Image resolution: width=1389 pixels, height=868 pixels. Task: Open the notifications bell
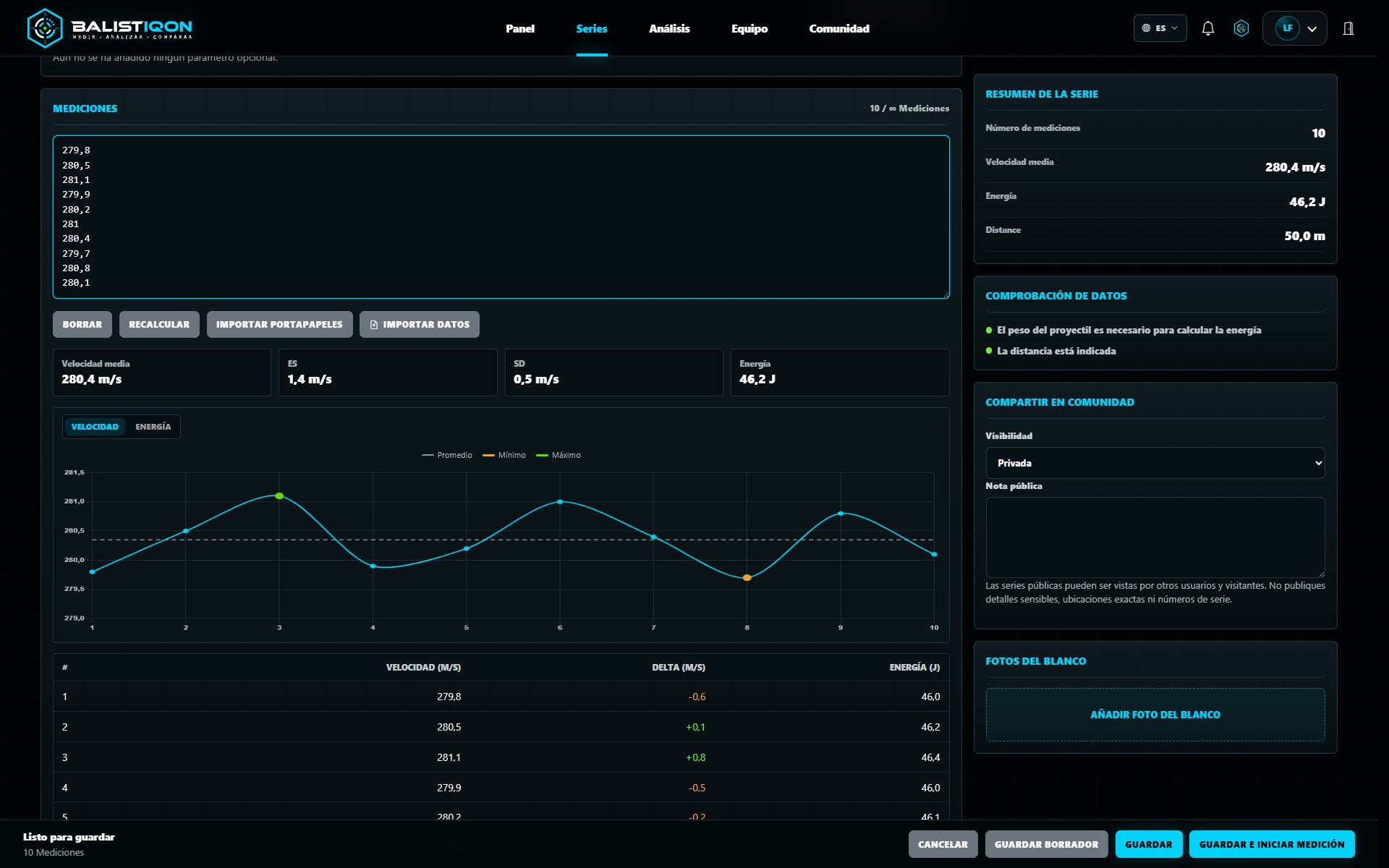[x=1207, y=28]
